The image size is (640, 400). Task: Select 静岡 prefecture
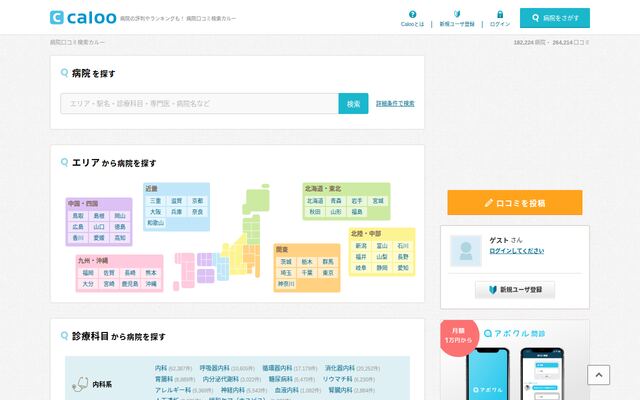(382, 268)
